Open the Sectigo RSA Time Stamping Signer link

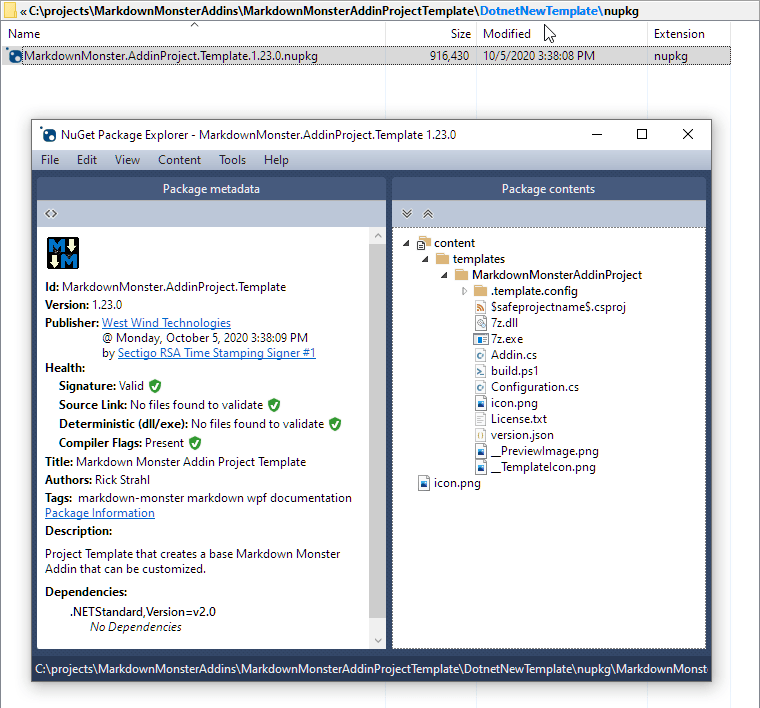tap(217, 353)
